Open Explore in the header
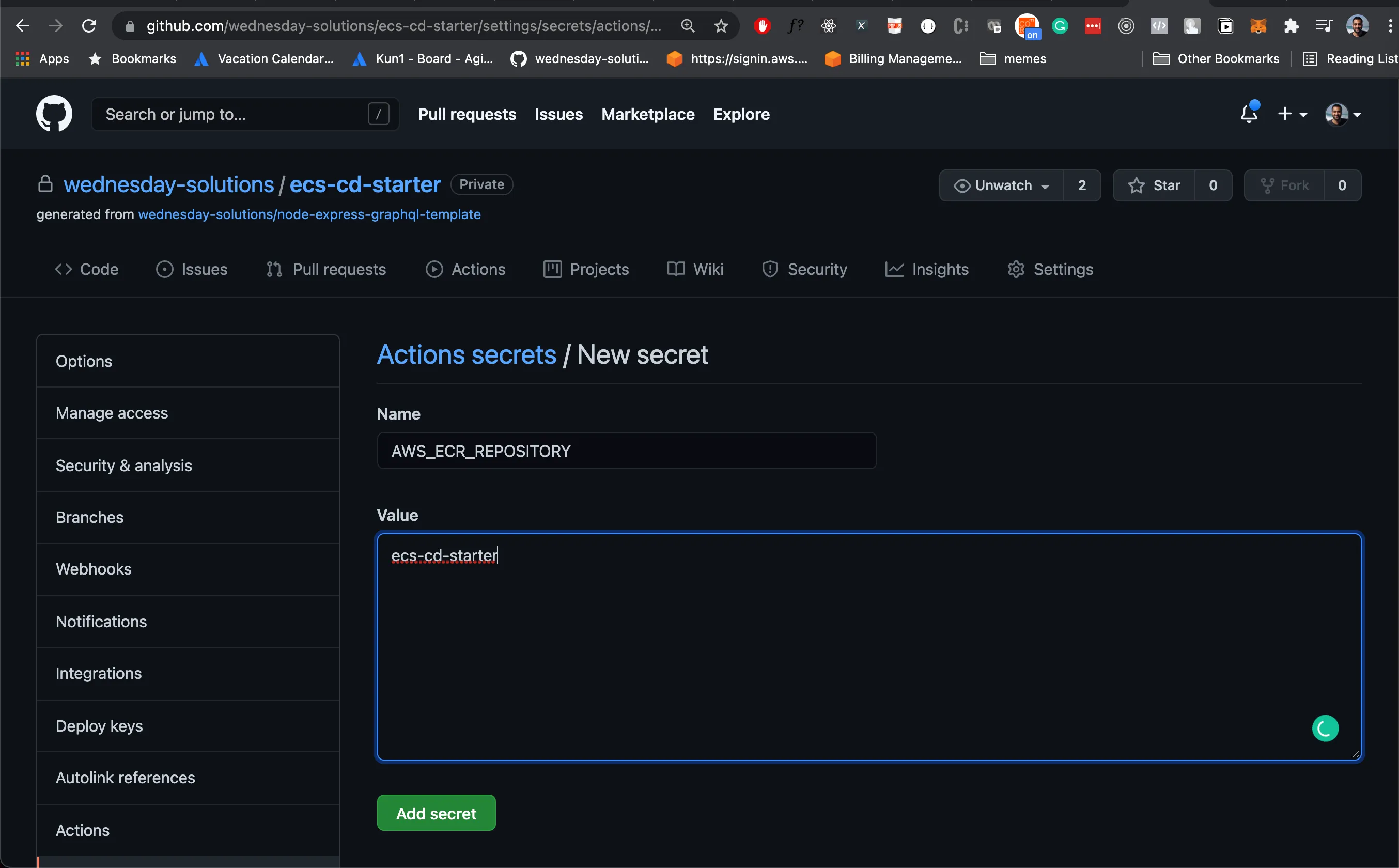Screen dimensions: 1399x868 [741, 114]
